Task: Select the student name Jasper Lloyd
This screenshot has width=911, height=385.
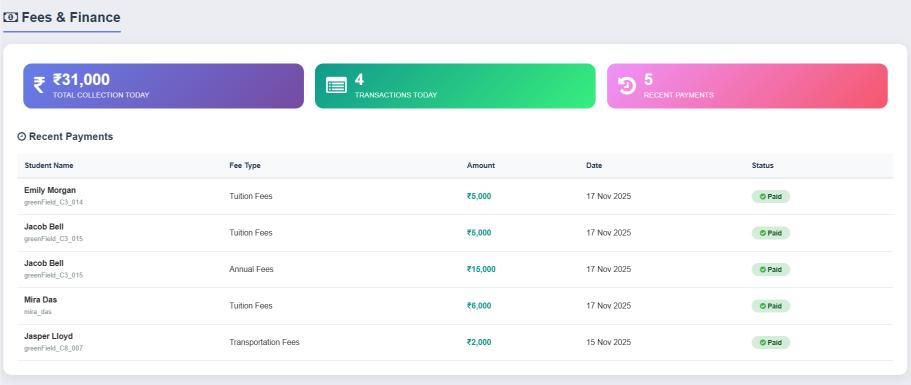Action: (x=48, y=336)
